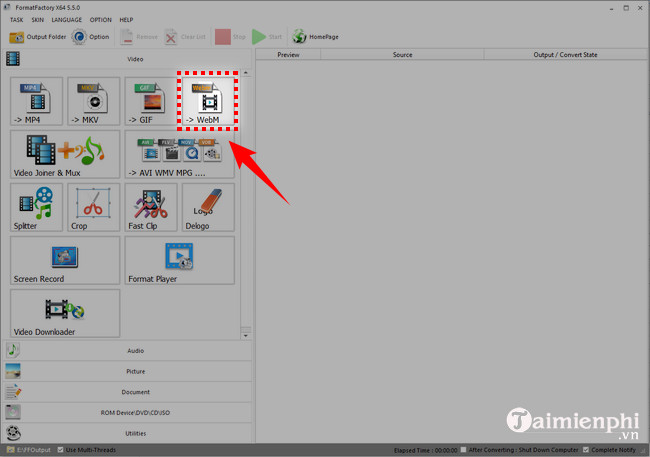Open -> AVI WMV MPG conversion tile
The width and height of the screenshot is (650, 457).
179,154
